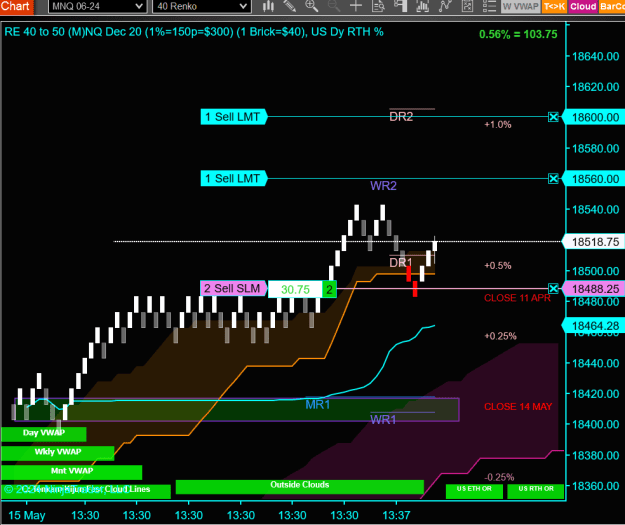Toggle the Wkly VWAP button
This screenshot has height=525, width=625.
coord(58,453)
